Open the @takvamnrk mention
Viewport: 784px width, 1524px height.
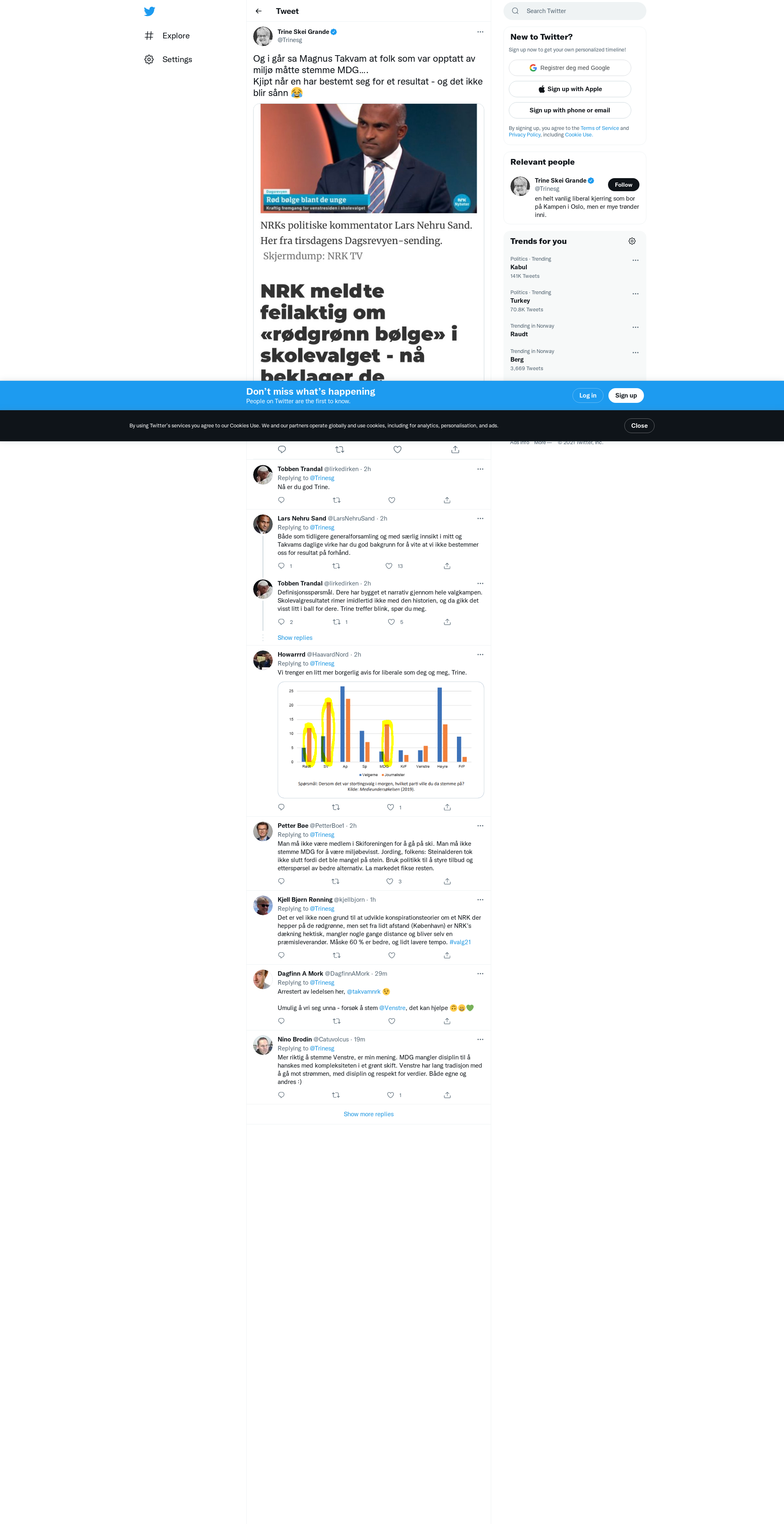tap(363, 992)
